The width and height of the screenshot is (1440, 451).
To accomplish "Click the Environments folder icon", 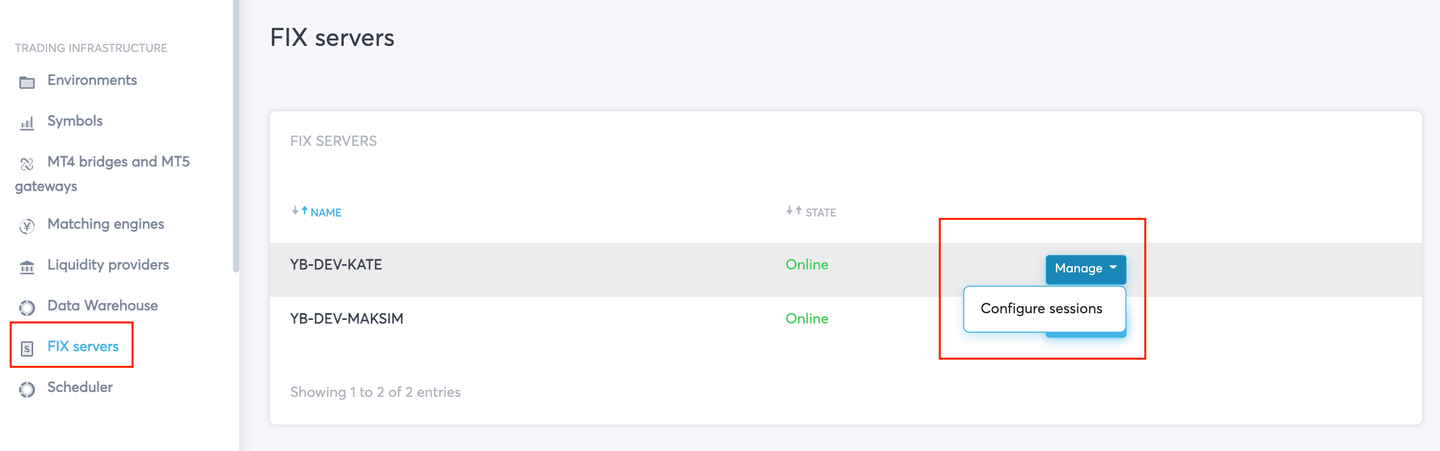I will 27,82.
